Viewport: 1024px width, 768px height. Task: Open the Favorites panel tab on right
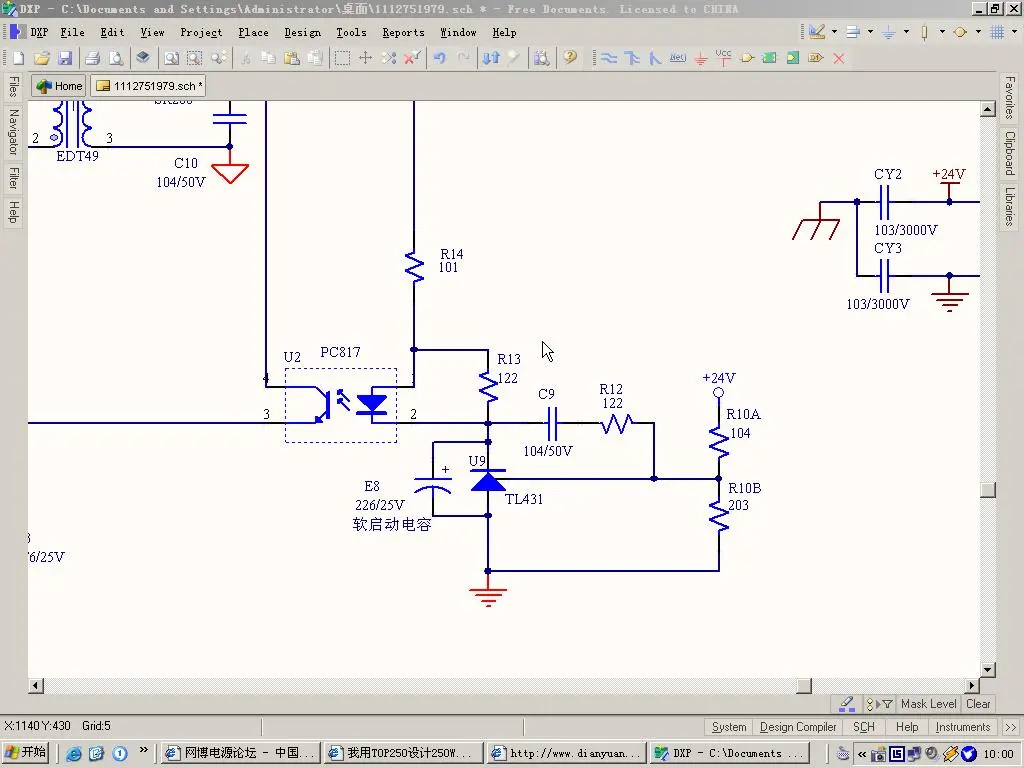tap(1010, 97)
